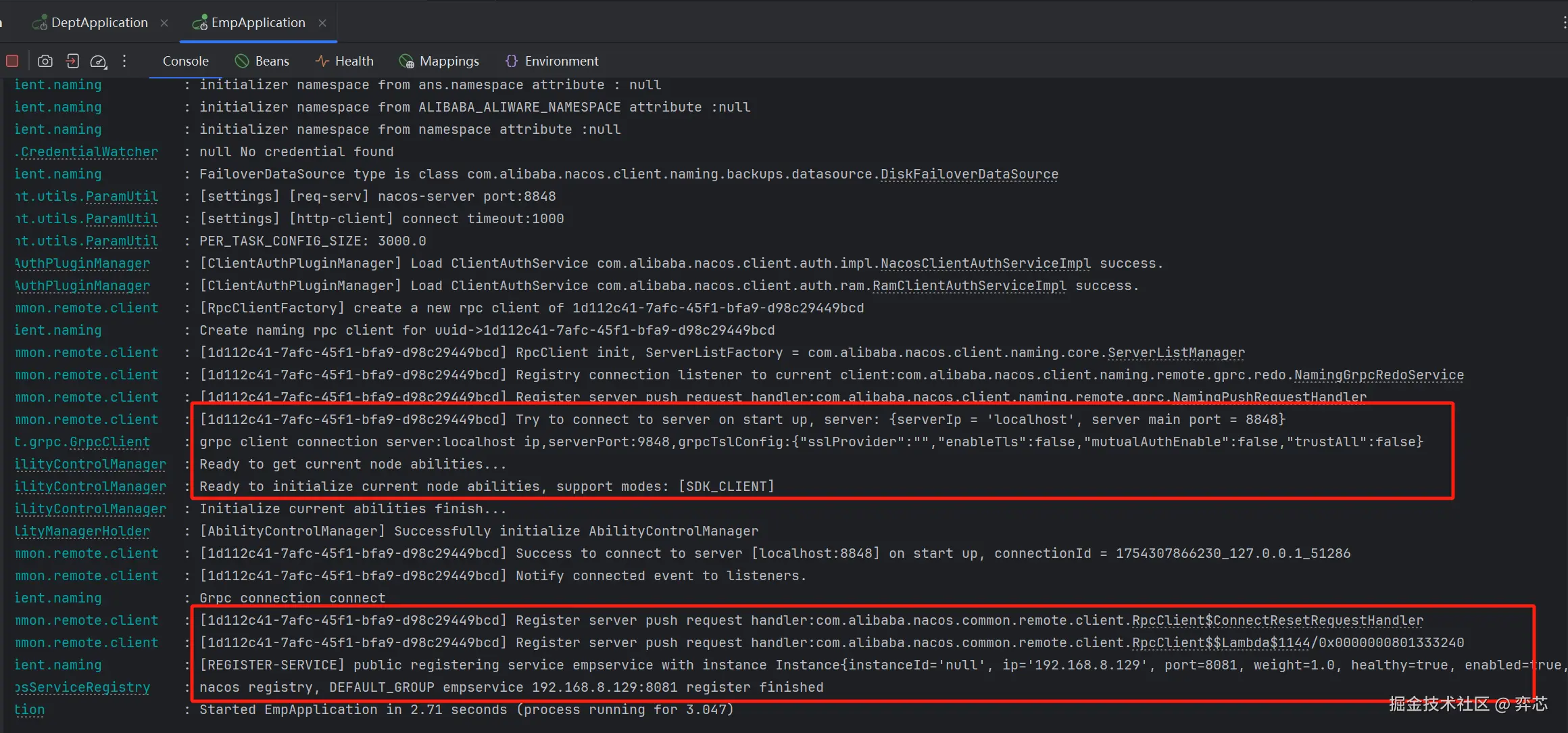Open the profiler gauge dropdown
Screen dimensions: 1568x733
(99, 62)
